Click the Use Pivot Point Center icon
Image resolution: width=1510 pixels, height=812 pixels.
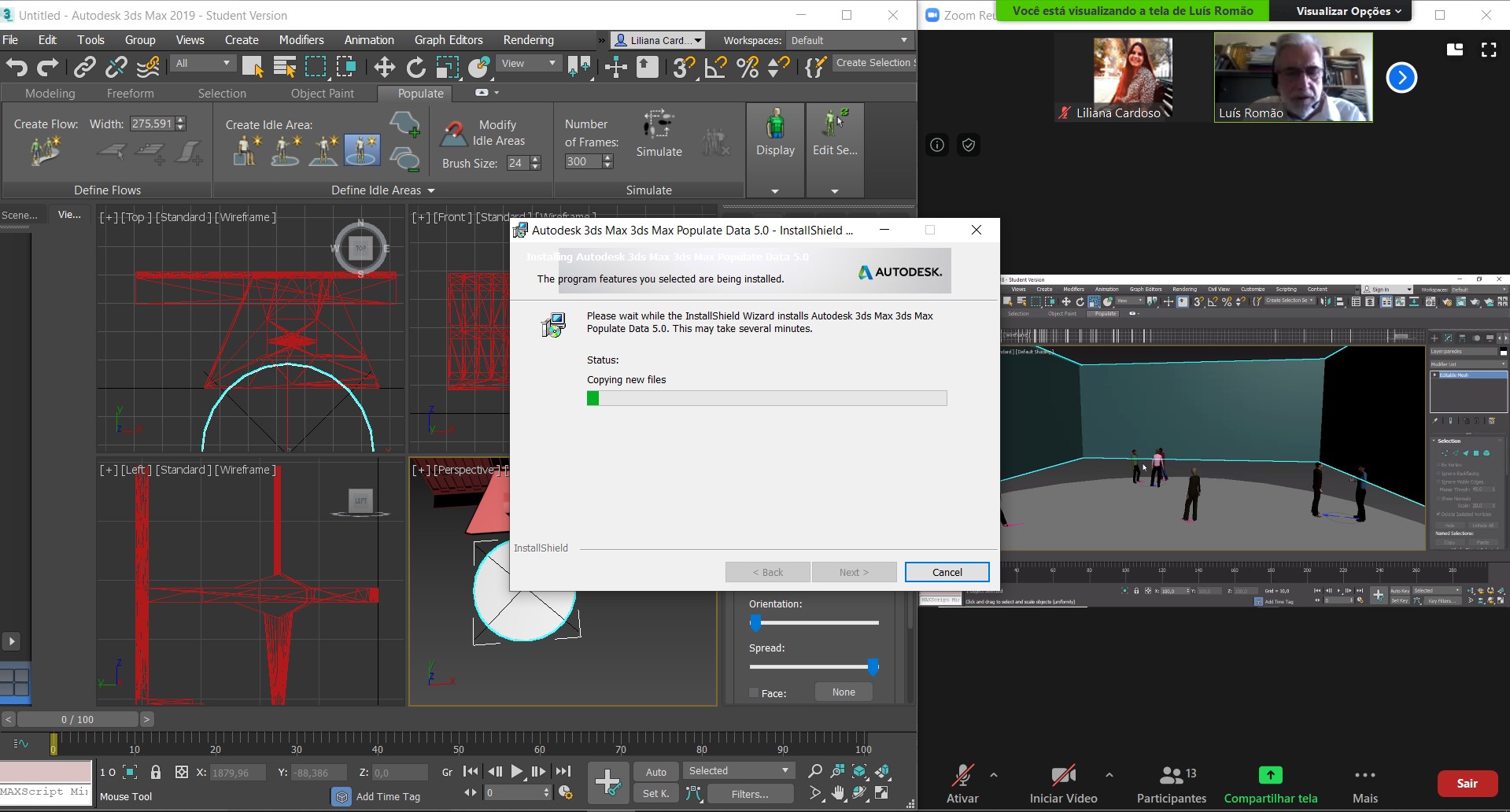click(x=580, y=68)
